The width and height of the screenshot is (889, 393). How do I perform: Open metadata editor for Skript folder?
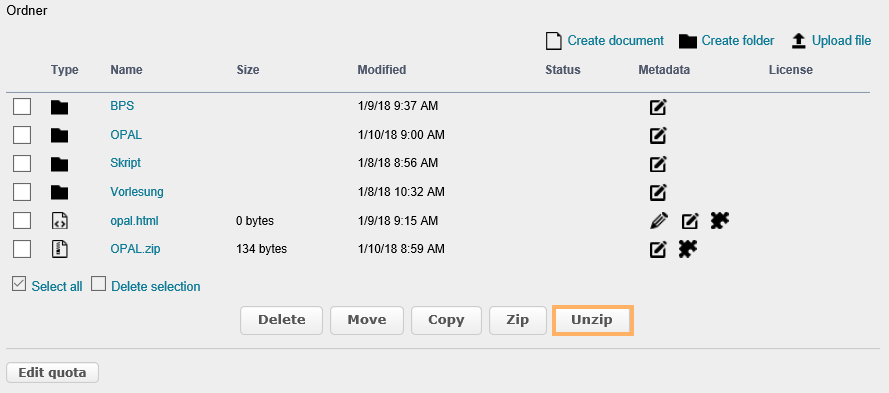(x=658, y=163)
